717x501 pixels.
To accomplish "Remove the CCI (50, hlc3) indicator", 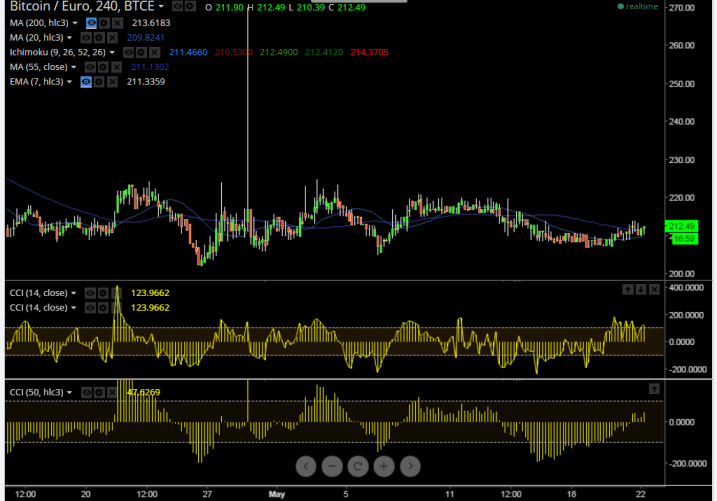I will (x=112, y=392).
